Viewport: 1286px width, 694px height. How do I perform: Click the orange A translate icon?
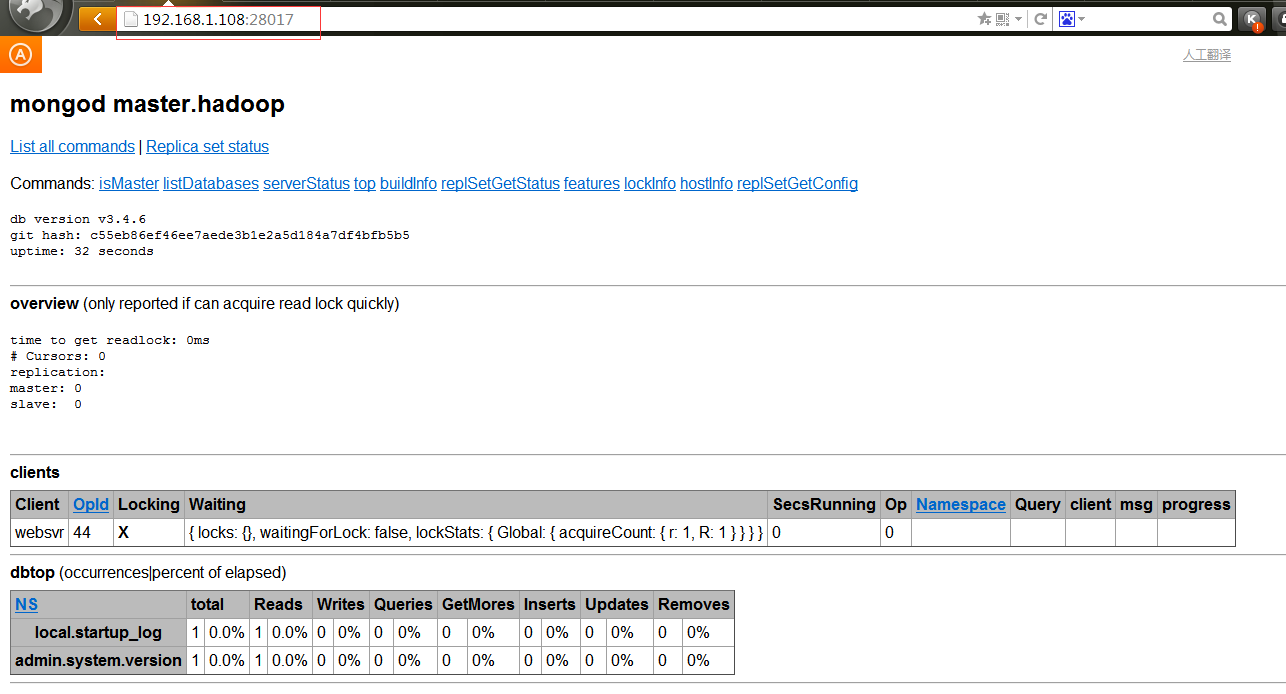click(x=21, y=55)
